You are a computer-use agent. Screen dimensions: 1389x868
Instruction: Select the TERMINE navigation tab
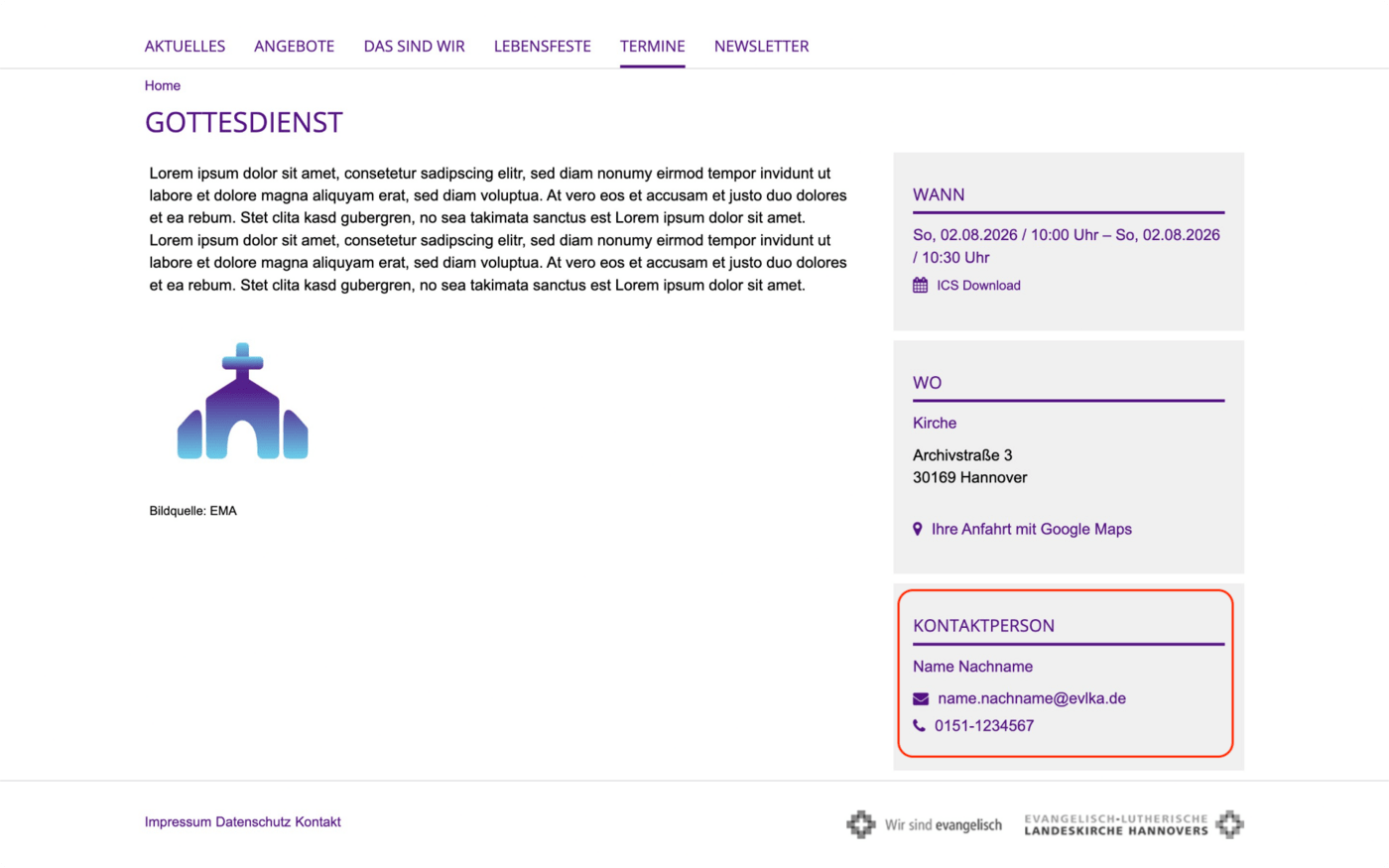tap(652, 46)
